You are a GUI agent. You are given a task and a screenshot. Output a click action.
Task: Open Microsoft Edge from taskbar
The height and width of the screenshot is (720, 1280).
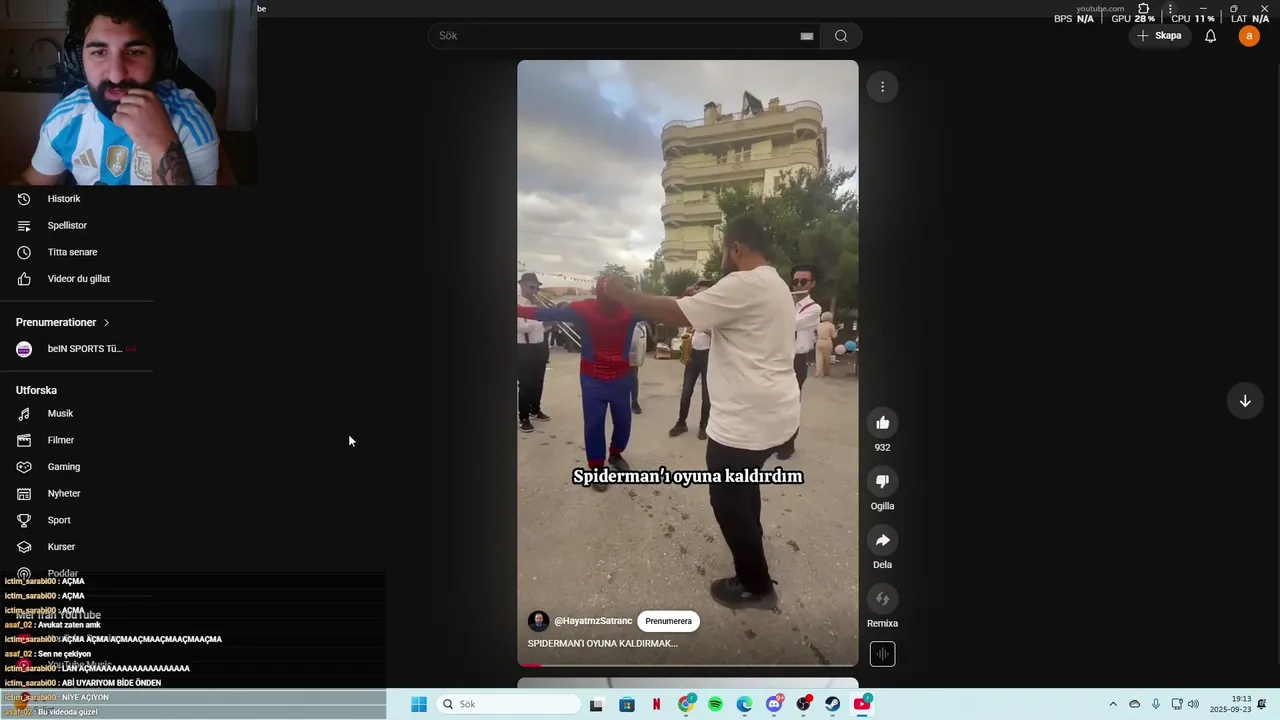(745, 704)
